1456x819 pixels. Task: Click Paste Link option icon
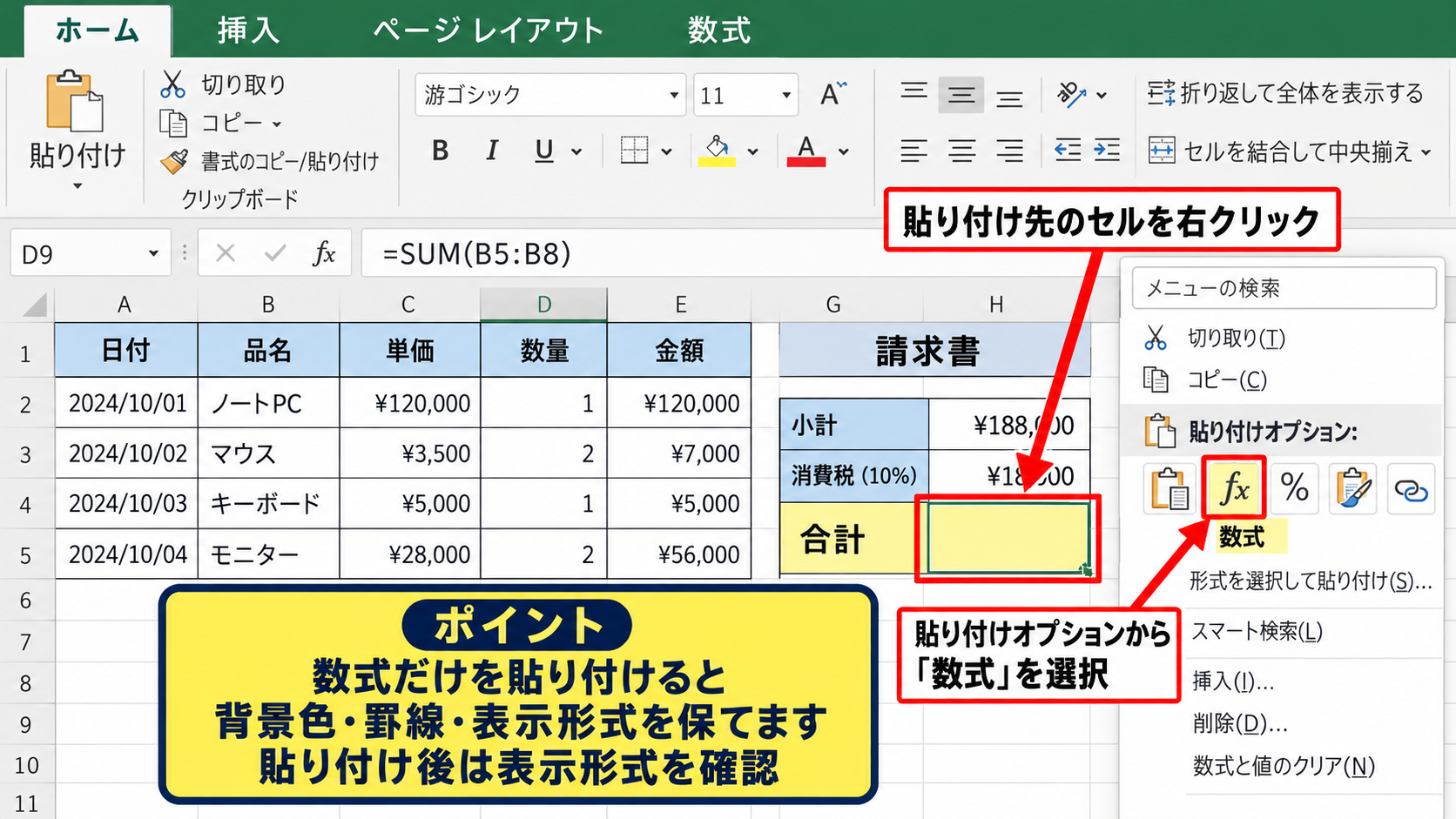coord(1411,487)
